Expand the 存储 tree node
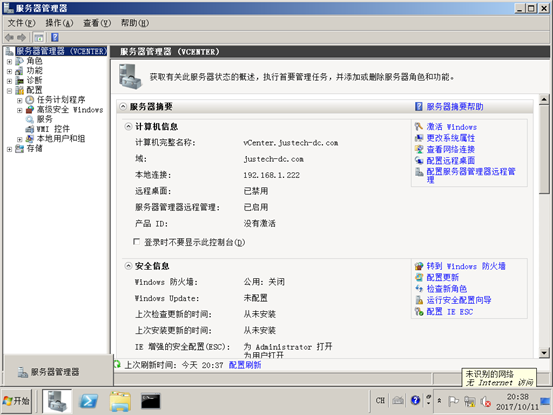This screenshot has width=553, height=415. point(10,149)
